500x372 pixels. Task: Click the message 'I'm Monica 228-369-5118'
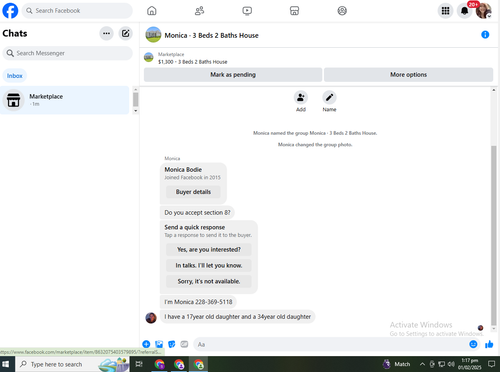coord(198,302)
